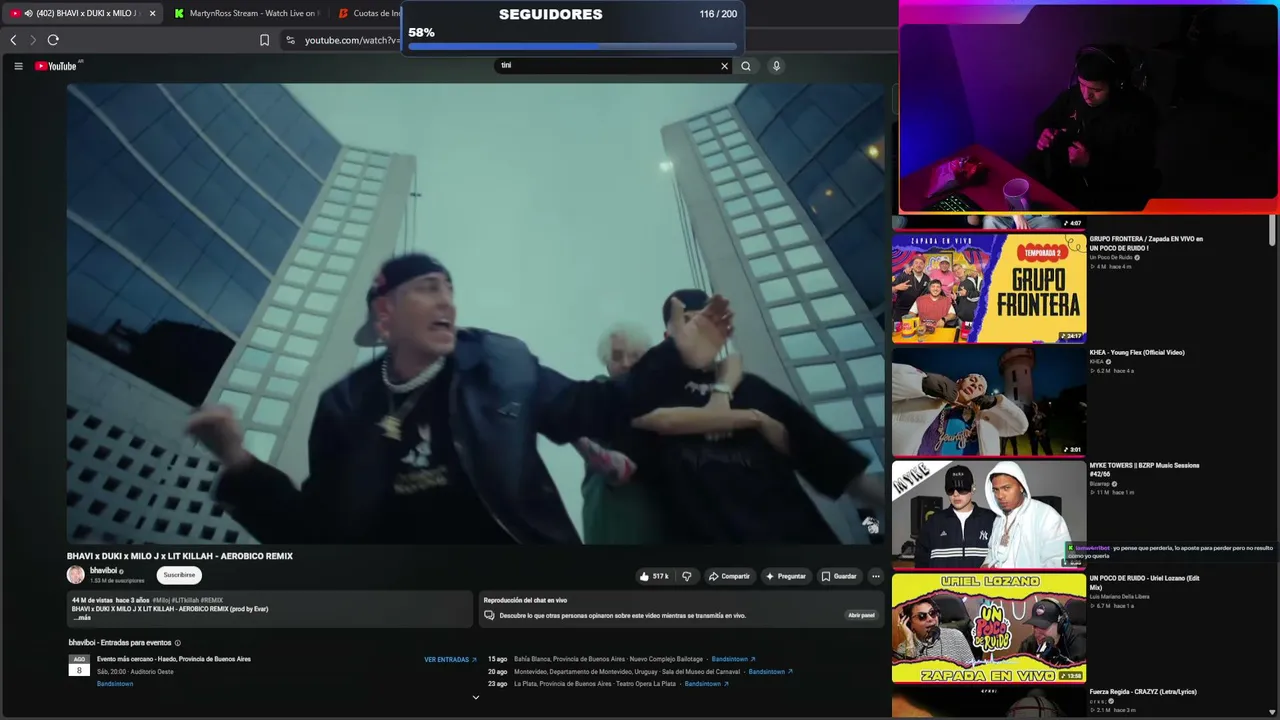Go forward using the browser forward arrow
The height and width of the screenshot is (720, 1280).
click(x=32, y=40)
